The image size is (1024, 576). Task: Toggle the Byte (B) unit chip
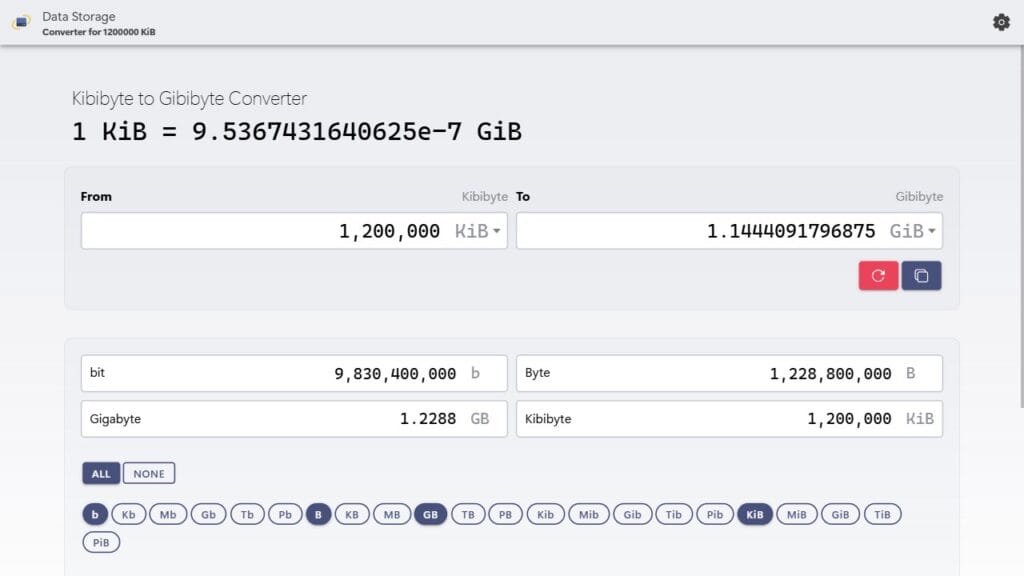318,515
